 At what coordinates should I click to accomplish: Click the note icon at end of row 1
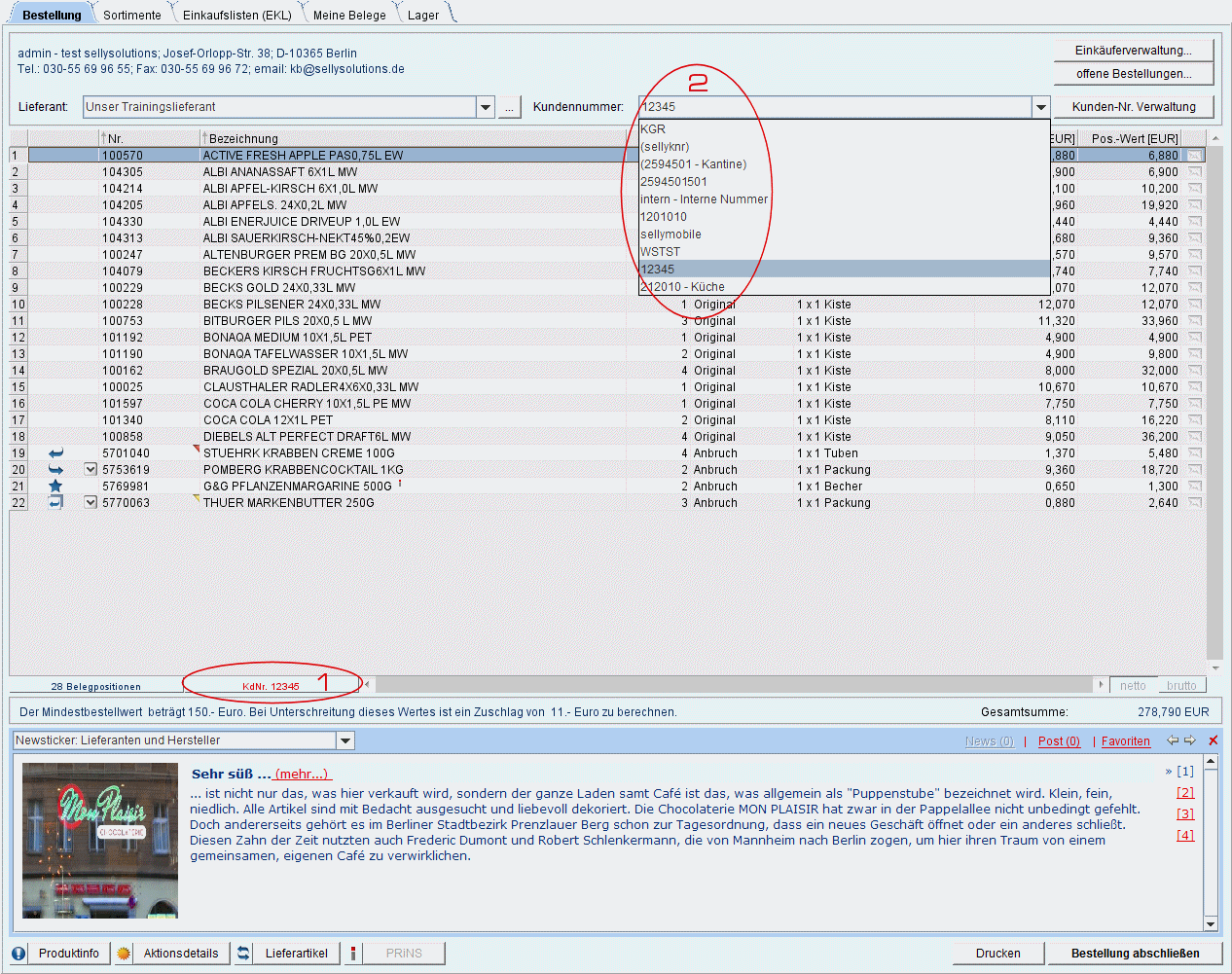(x=1194, y=156)
